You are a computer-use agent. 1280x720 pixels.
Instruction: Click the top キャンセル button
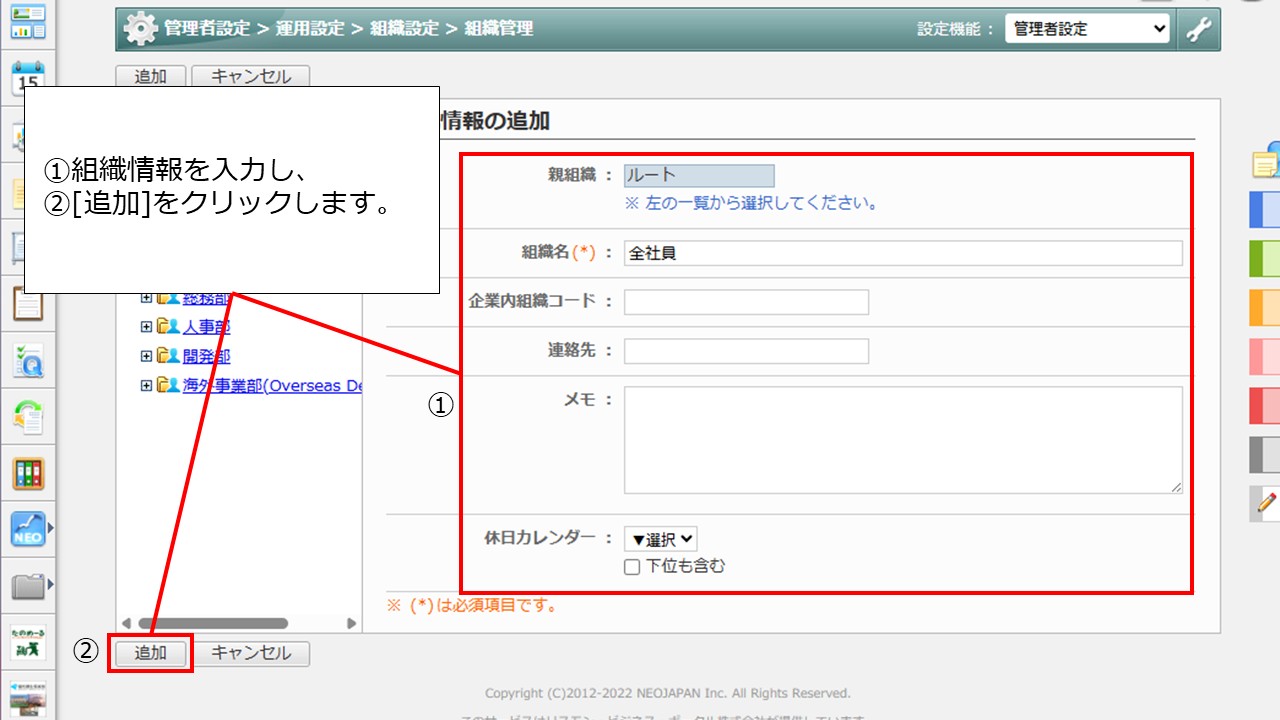coord(250,77)
